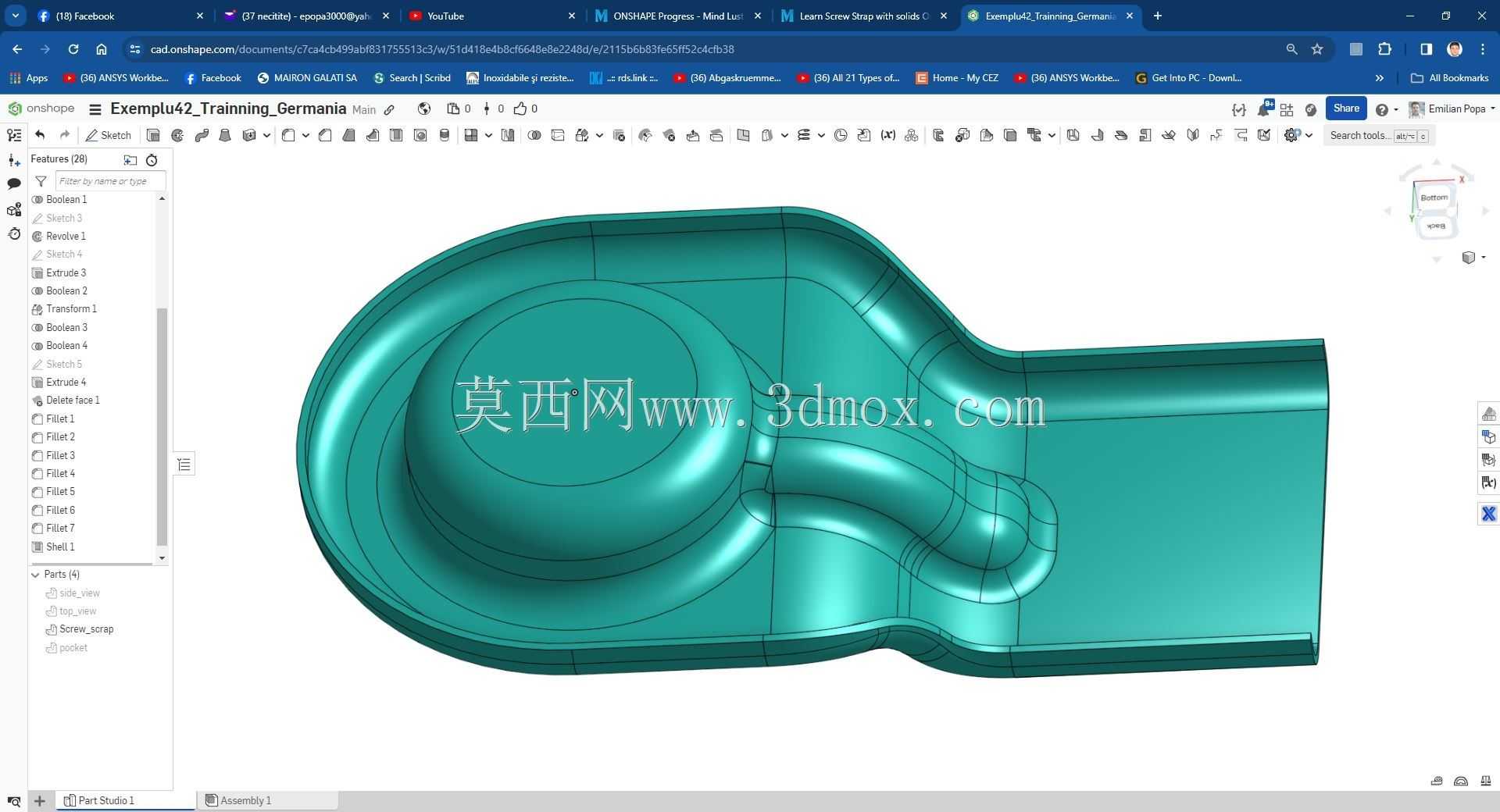Image resolution: width=1500 pixels, height=812 pixels.
Task: Switch to the ONSHAPE Progress browser tab
Action: point(678,16)
